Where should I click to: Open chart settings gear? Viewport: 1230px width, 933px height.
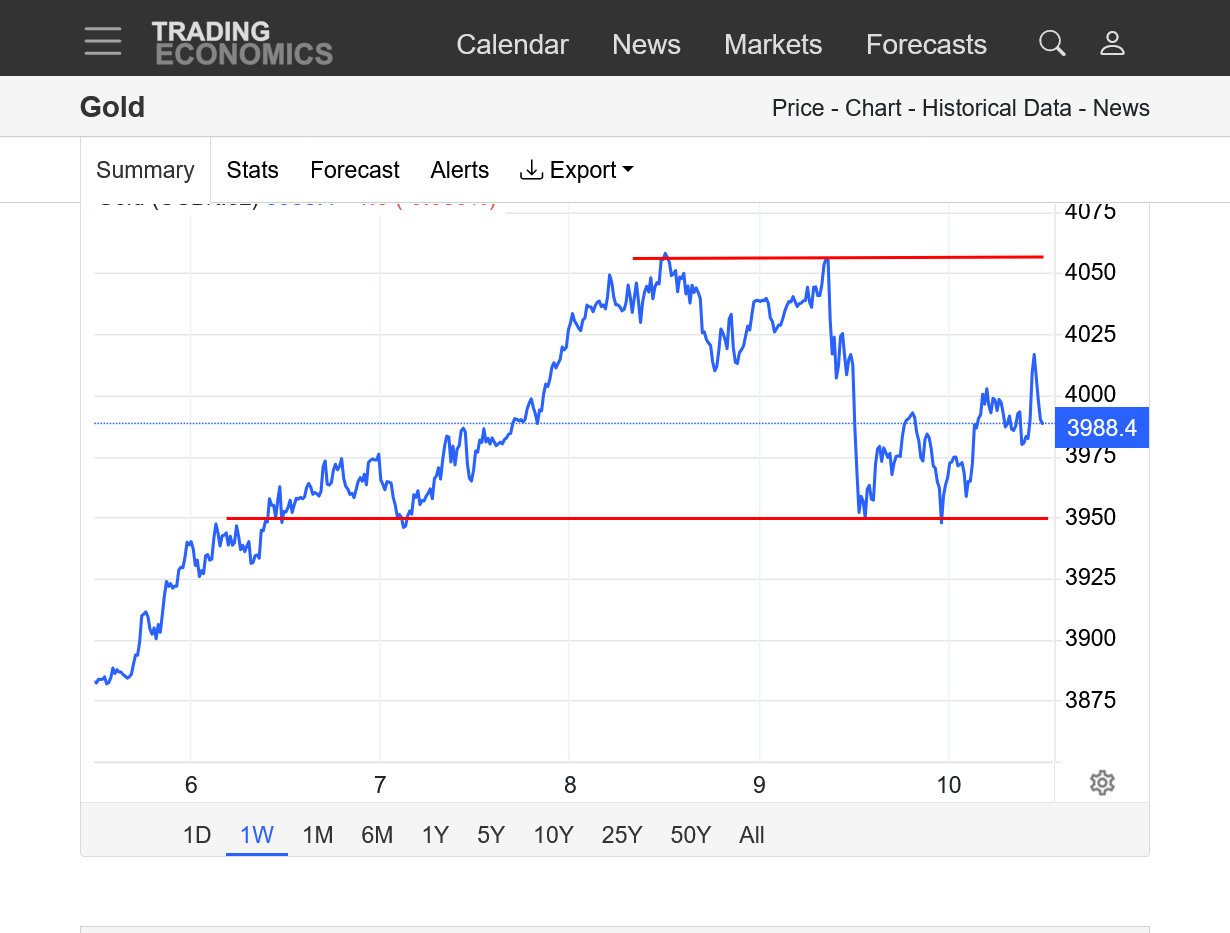pos(1102,783)
